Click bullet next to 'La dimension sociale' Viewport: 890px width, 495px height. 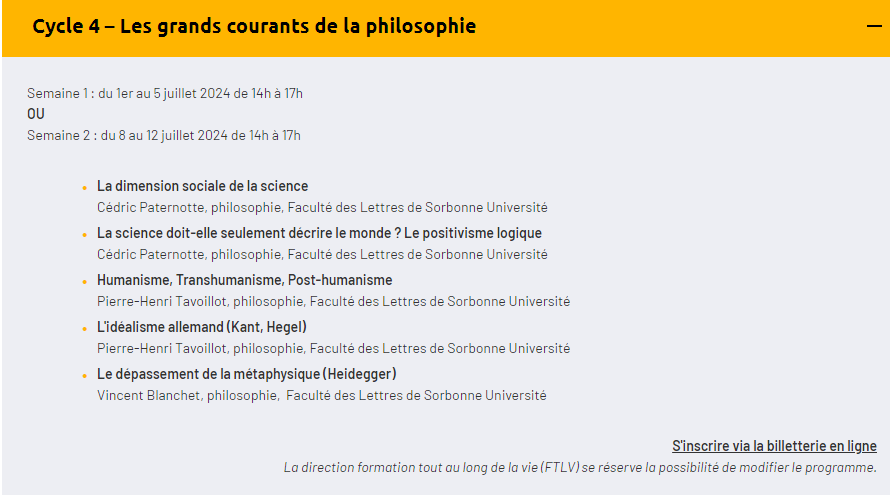(x=84, y=188)
